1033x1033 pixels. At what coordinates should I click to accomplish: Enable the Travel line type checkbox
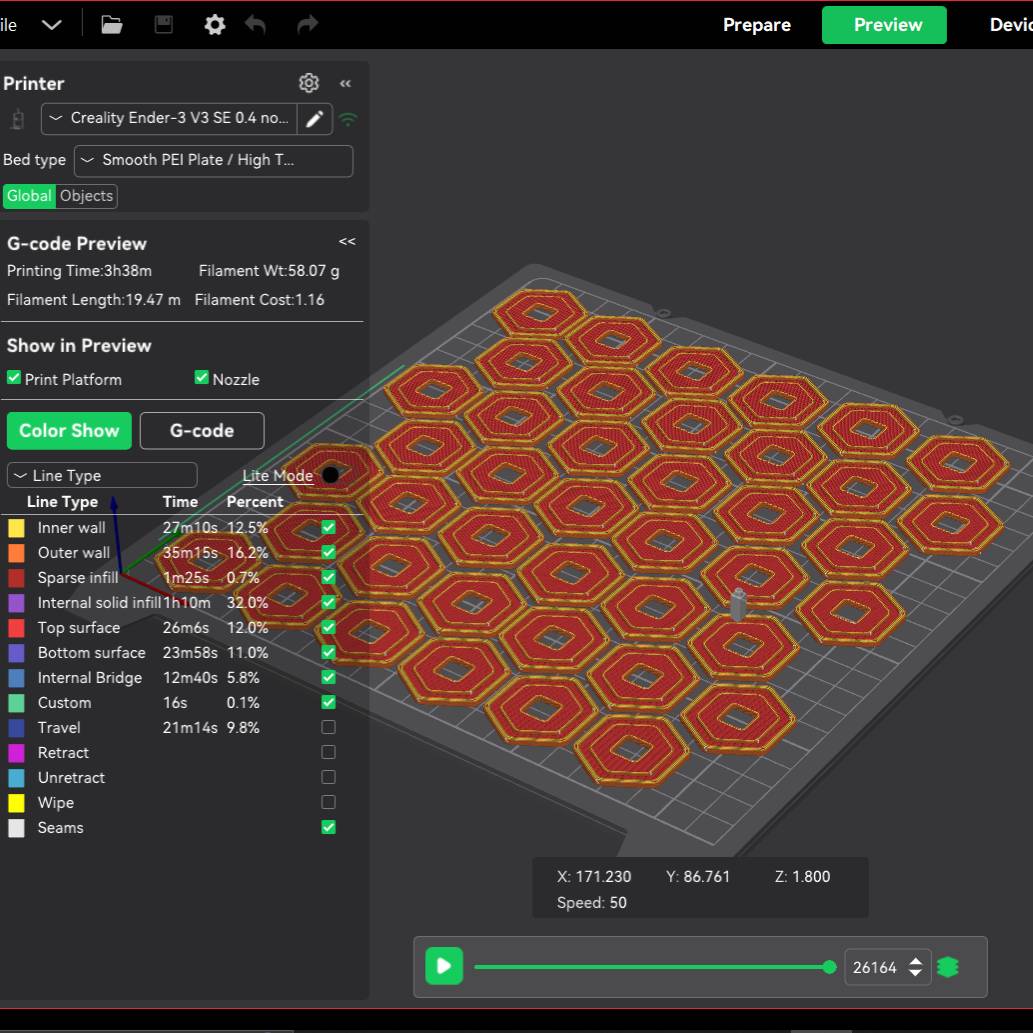(x=328, y=727)
